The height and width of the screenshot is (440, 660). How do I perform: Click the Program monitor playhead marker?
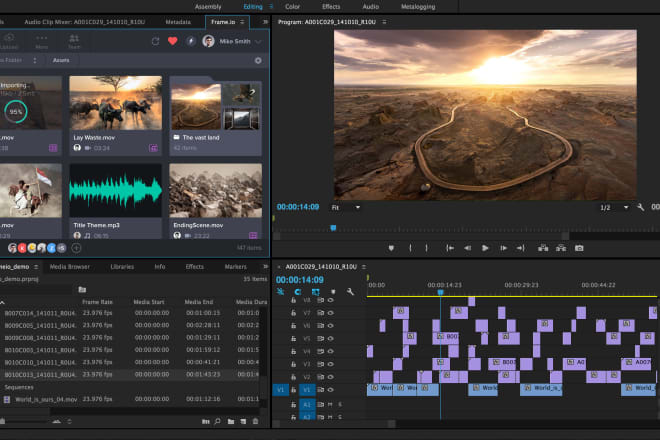tap(333, 227)
